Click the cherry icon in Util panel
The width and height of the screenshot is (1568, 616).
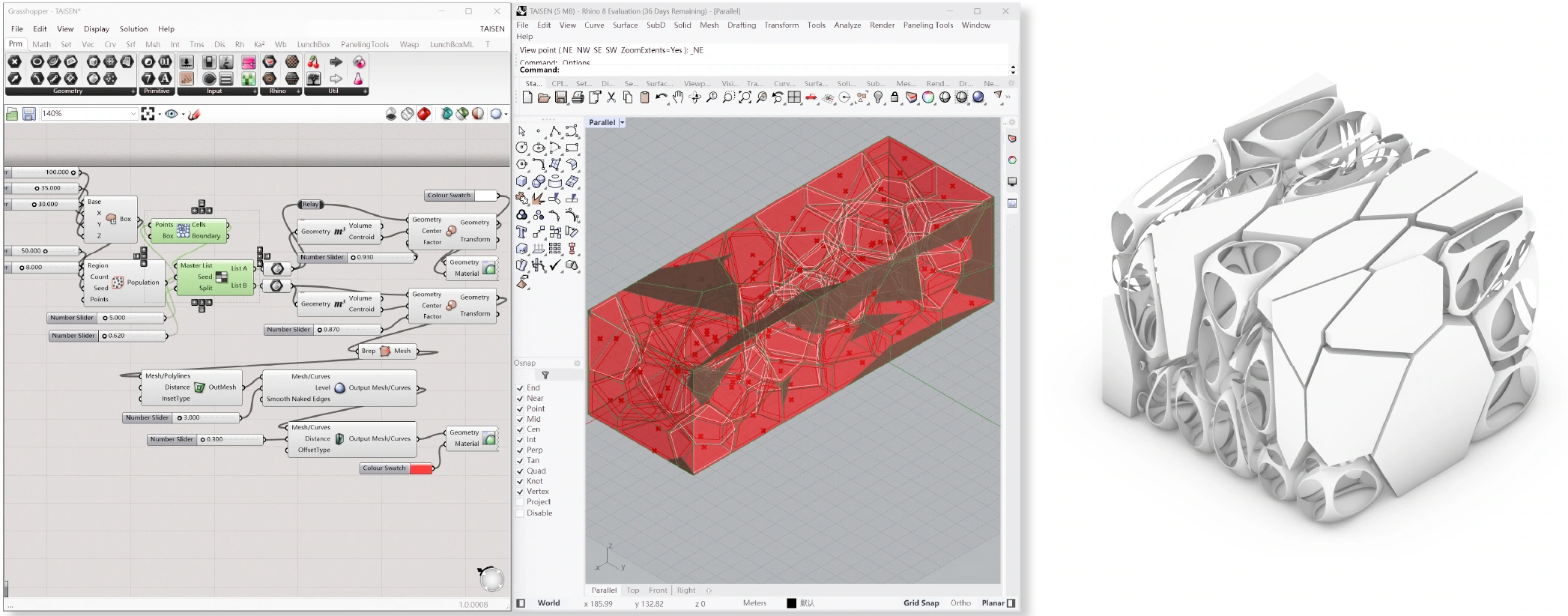point(313,62)
